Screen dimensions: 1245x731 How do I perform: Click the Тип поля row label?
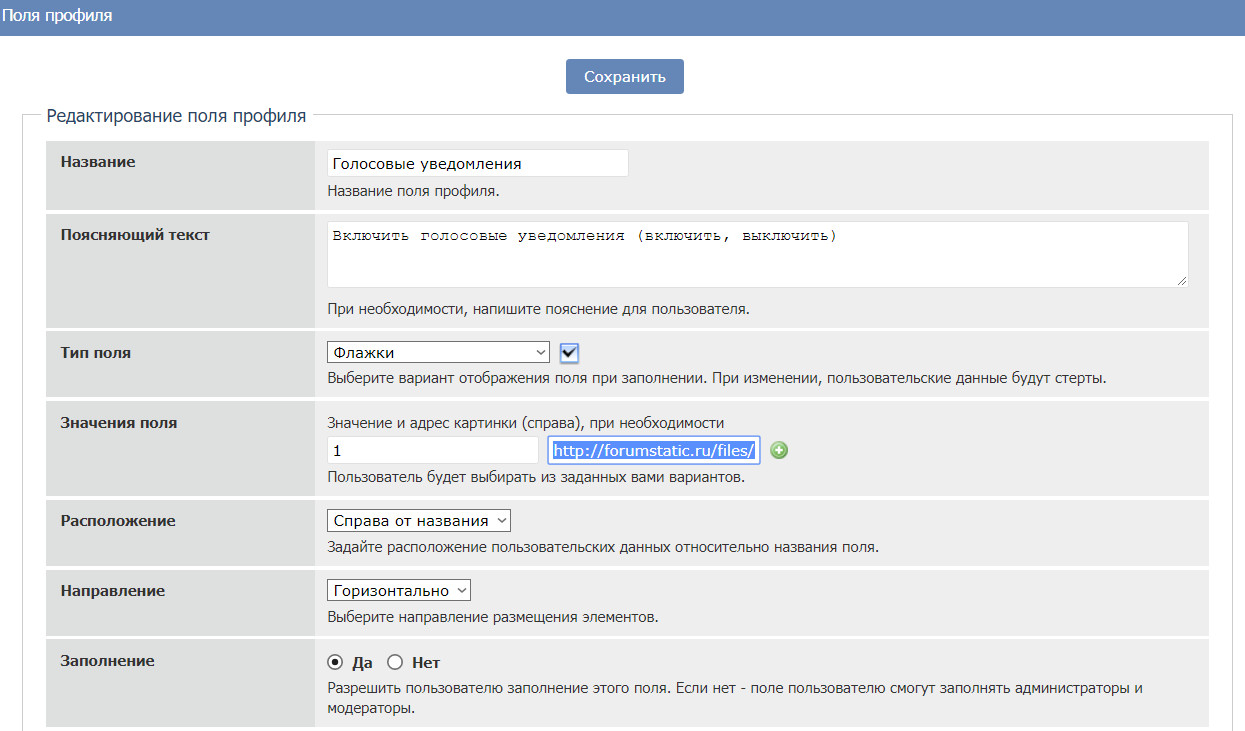pos(96,353)
